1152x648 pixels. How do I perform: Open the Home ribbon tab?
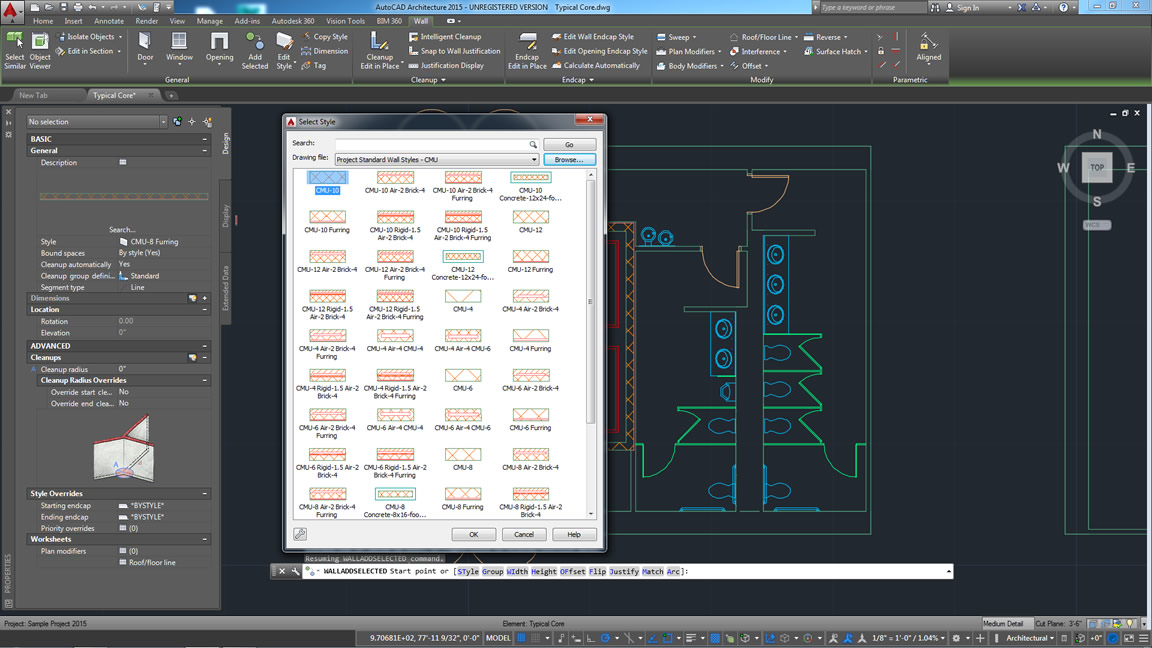coord(43,21)
